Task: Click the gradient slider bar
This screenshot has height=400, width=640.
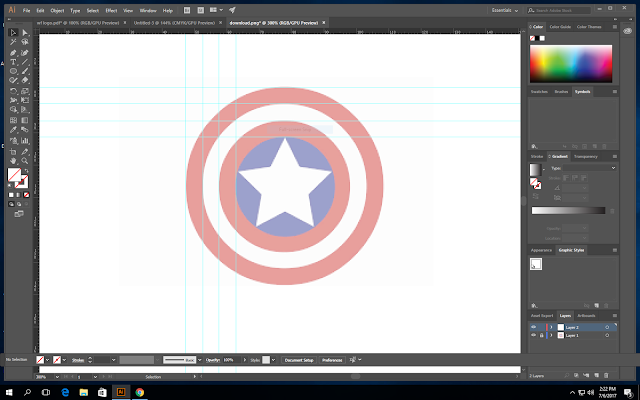Action: tap(568, 210)
